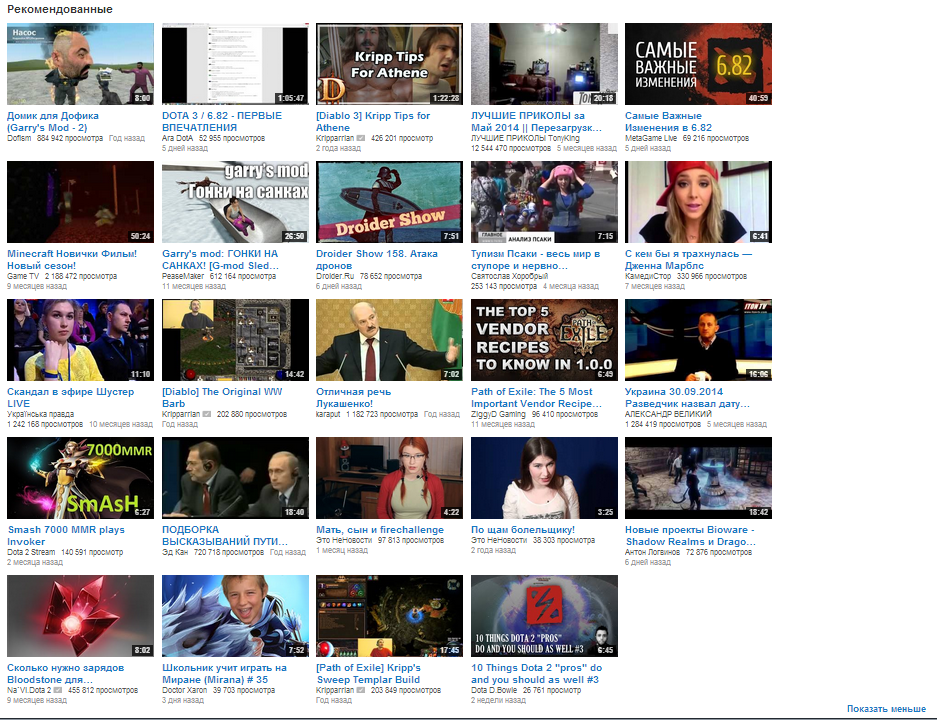The width and height of the screenshot is (937, 720).
Task: Open 'С кем бы я трахнулась — Дженна Марблс' title
Action: tap(688, 259)
